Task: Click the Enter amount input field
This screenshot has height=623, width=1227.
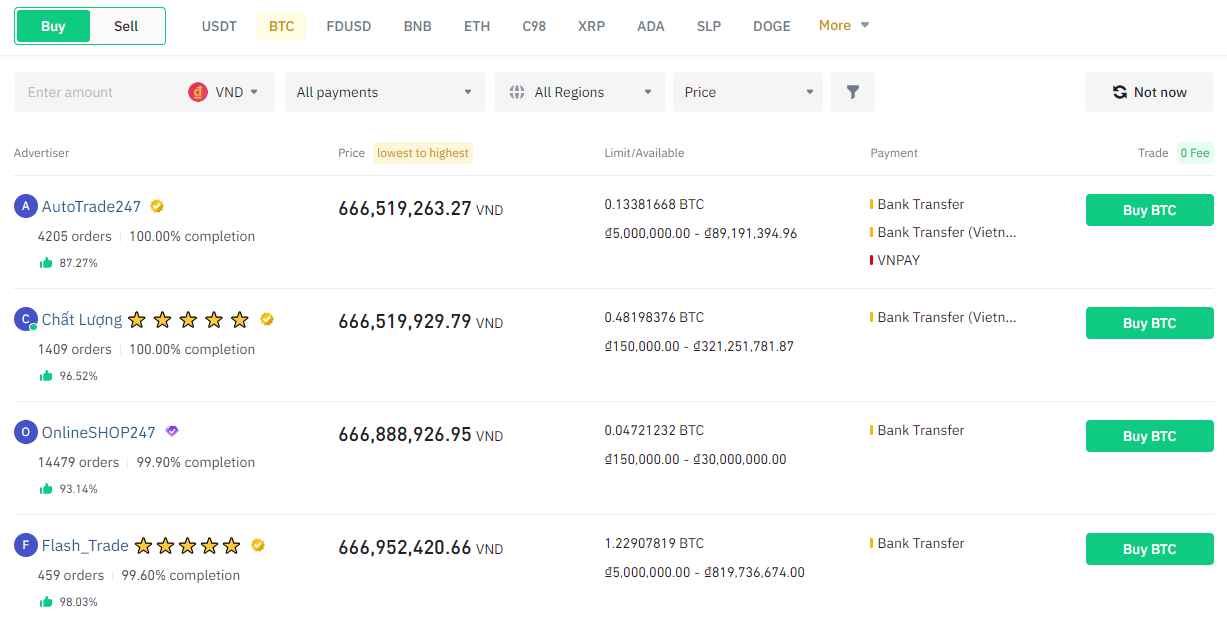Action: (100, 92)
